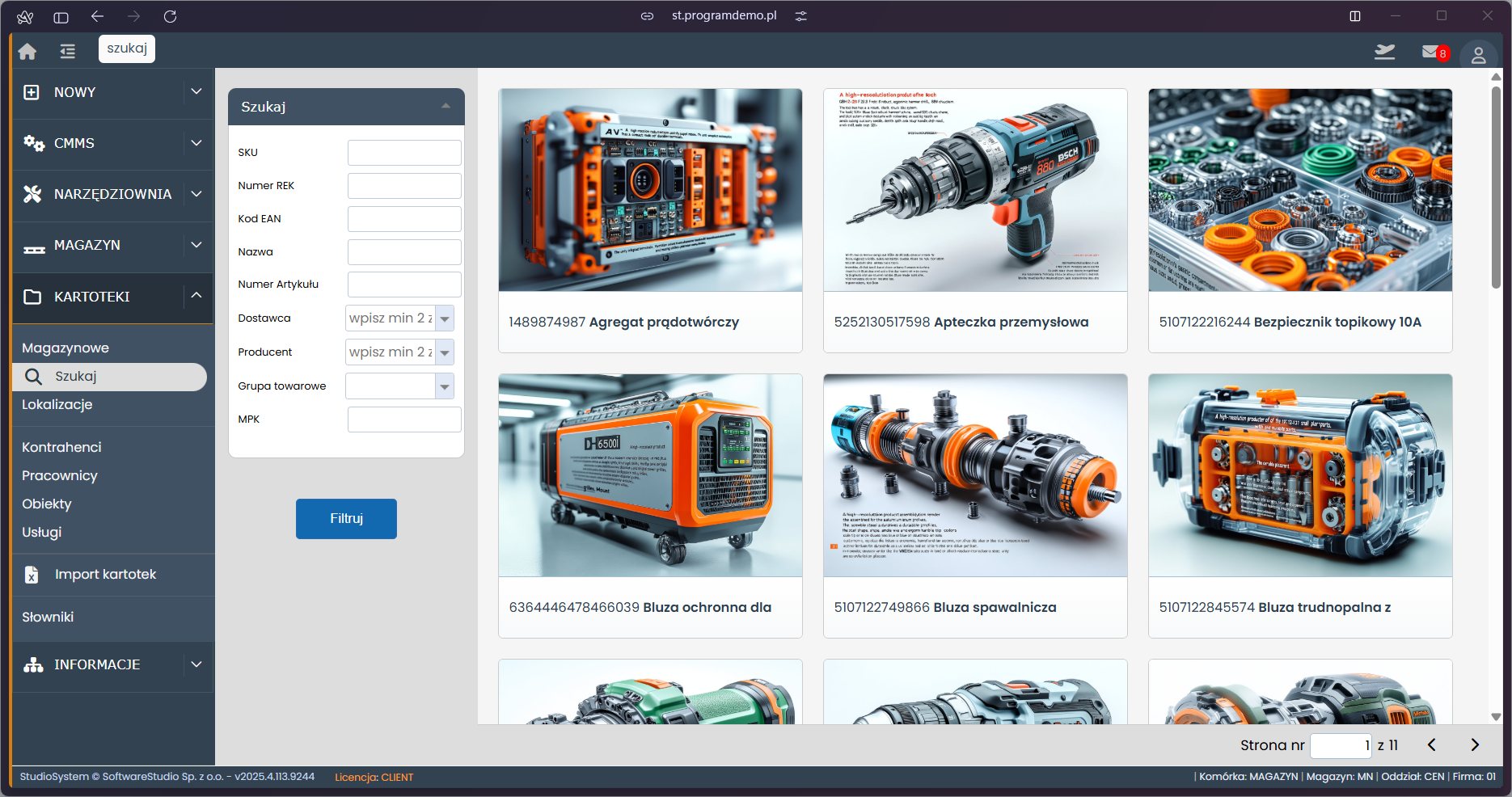Collapse the Szukaj filter panel
Screen dimensions: 1512x797
(x=446, y=107)
